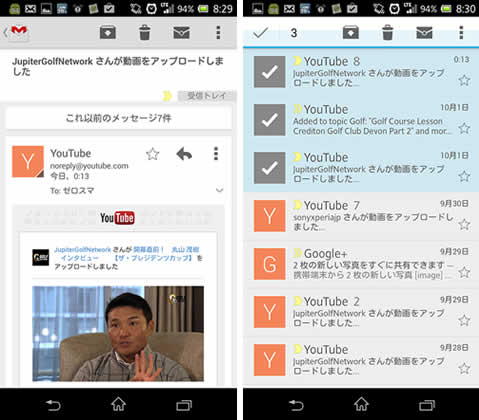Tap the home navigation button on left phone
The image size is (479, 420).
pyautogui.click(x=118, y=404)
